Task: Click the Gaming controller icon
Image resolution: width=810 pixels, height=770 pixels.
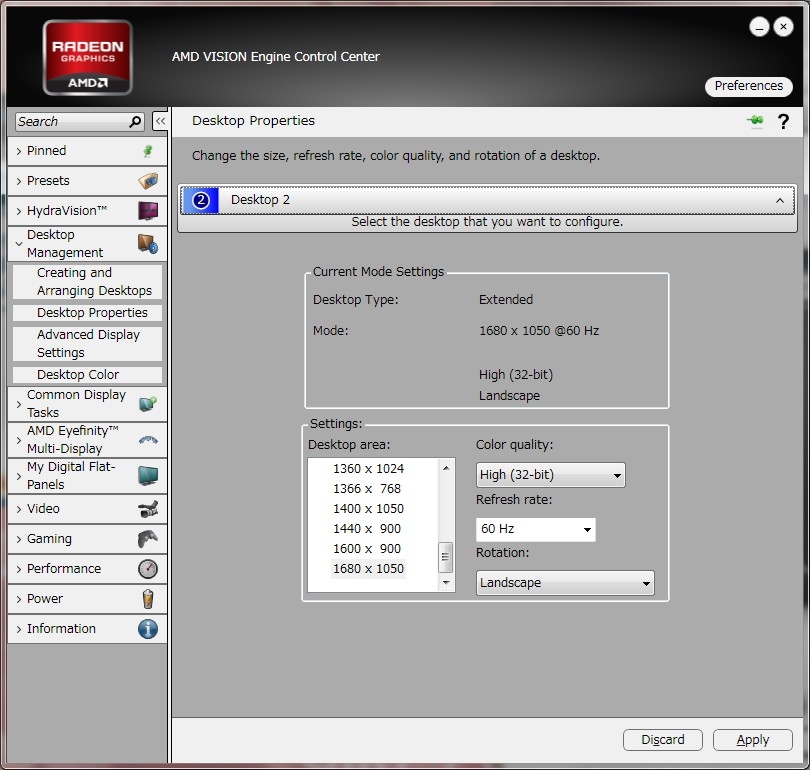Action: pos(147,539)
